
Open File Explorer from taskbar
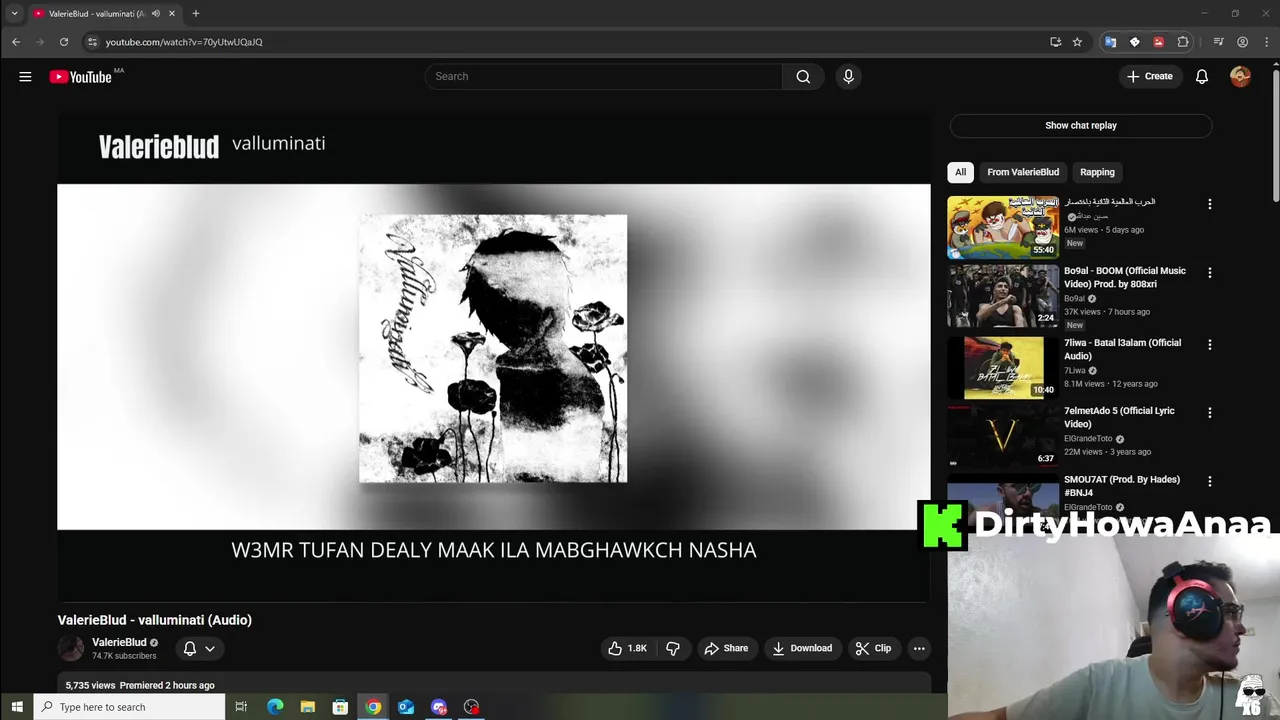pyautogui.click(x=308, y=707)
